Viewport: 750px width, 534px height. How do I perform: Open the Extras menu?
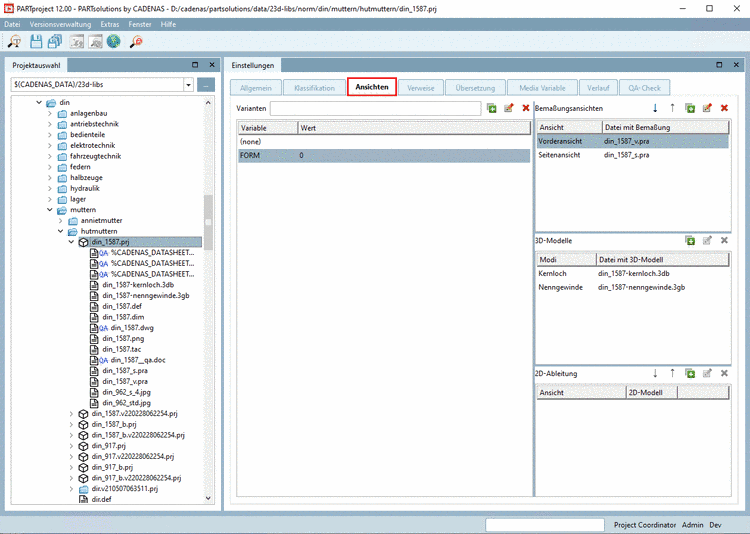(110, 24)
